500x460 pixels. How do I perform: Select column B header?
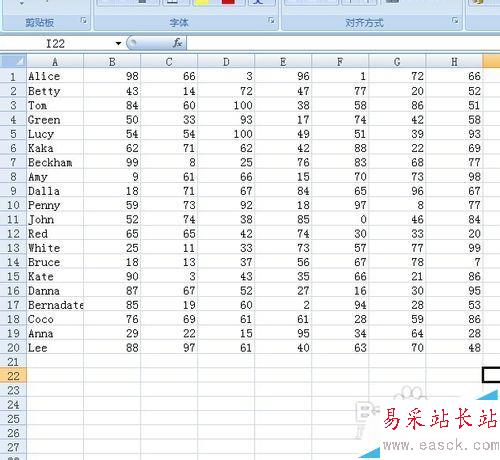pos(112,62)
